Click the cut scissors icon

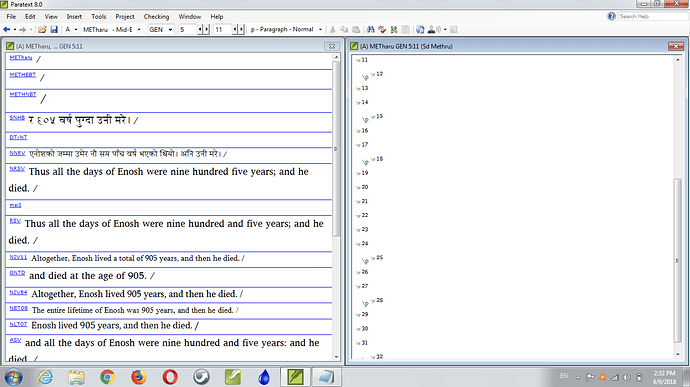(333, 29)
